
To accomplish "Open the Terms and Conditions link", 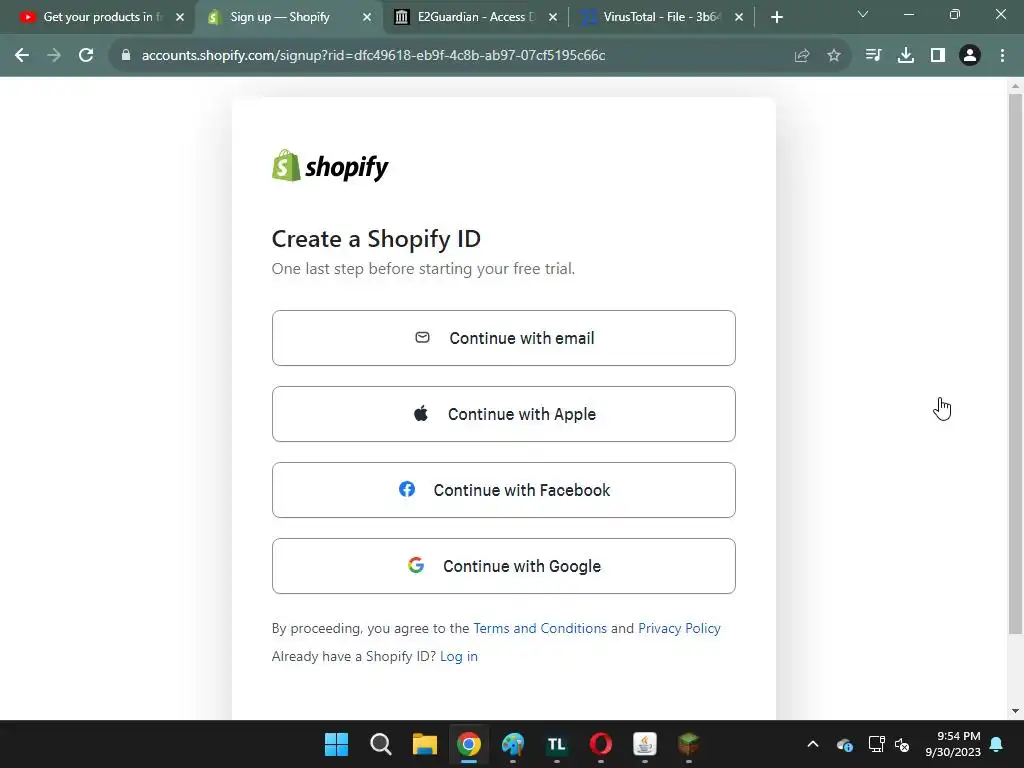I will [x=540, y=628].
